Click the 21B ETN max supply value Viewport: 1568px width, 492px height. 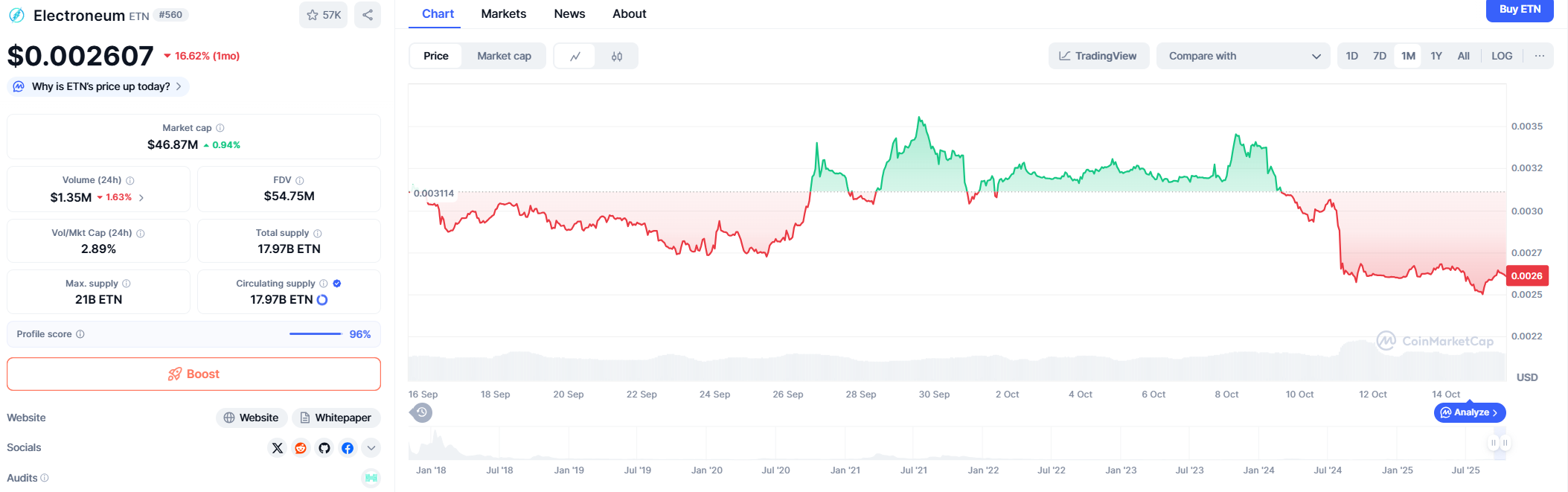(x=98, y=299)
